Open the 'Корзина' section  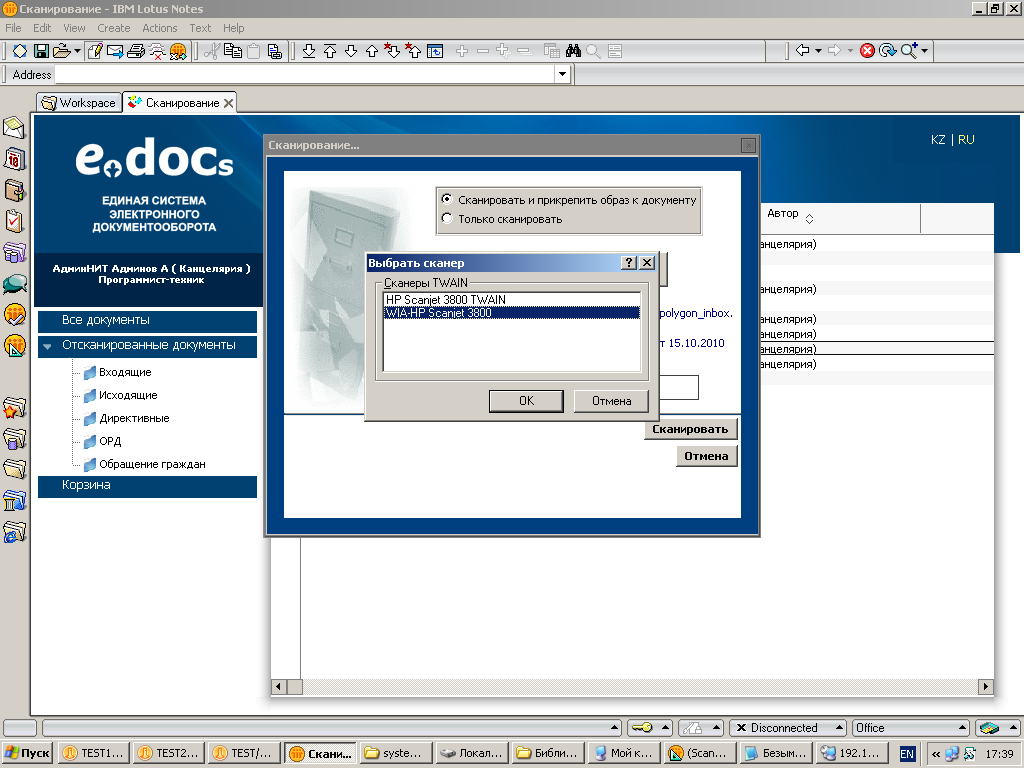[148, 486]
